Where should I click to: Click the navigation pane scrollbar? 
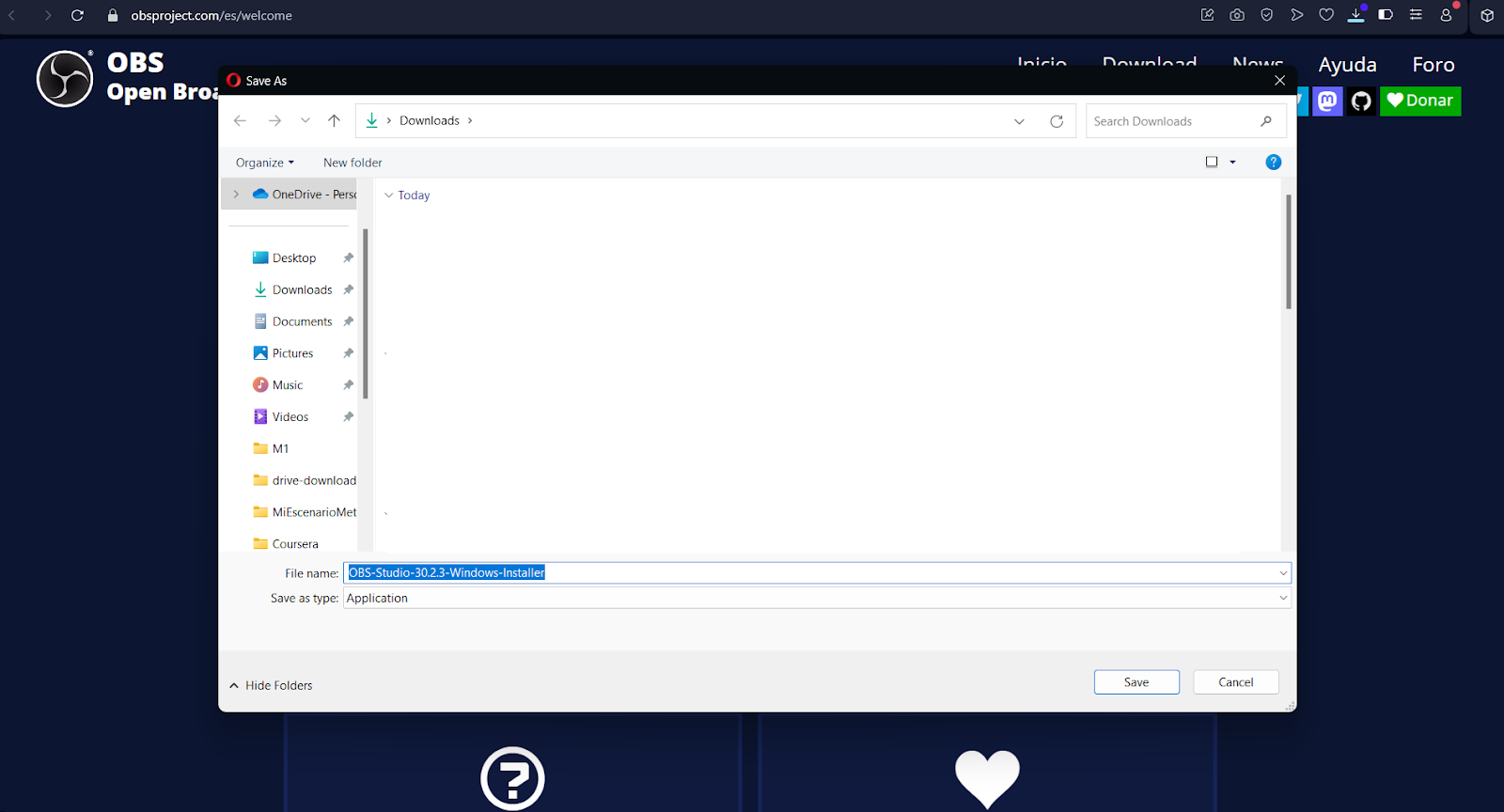365,314
